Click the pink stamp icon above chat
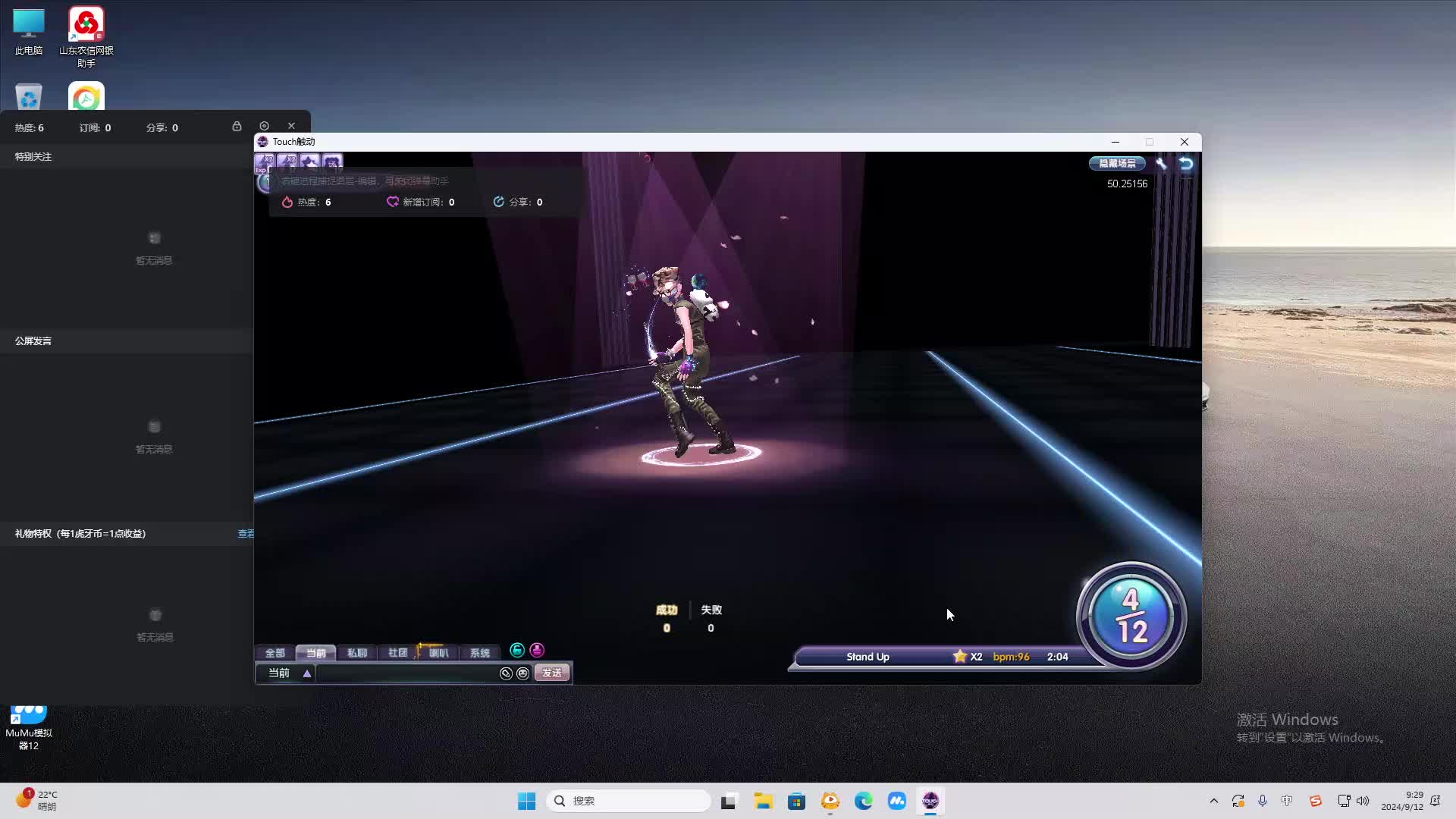Viewport: 1456px width, 819px height. [537, 650]
